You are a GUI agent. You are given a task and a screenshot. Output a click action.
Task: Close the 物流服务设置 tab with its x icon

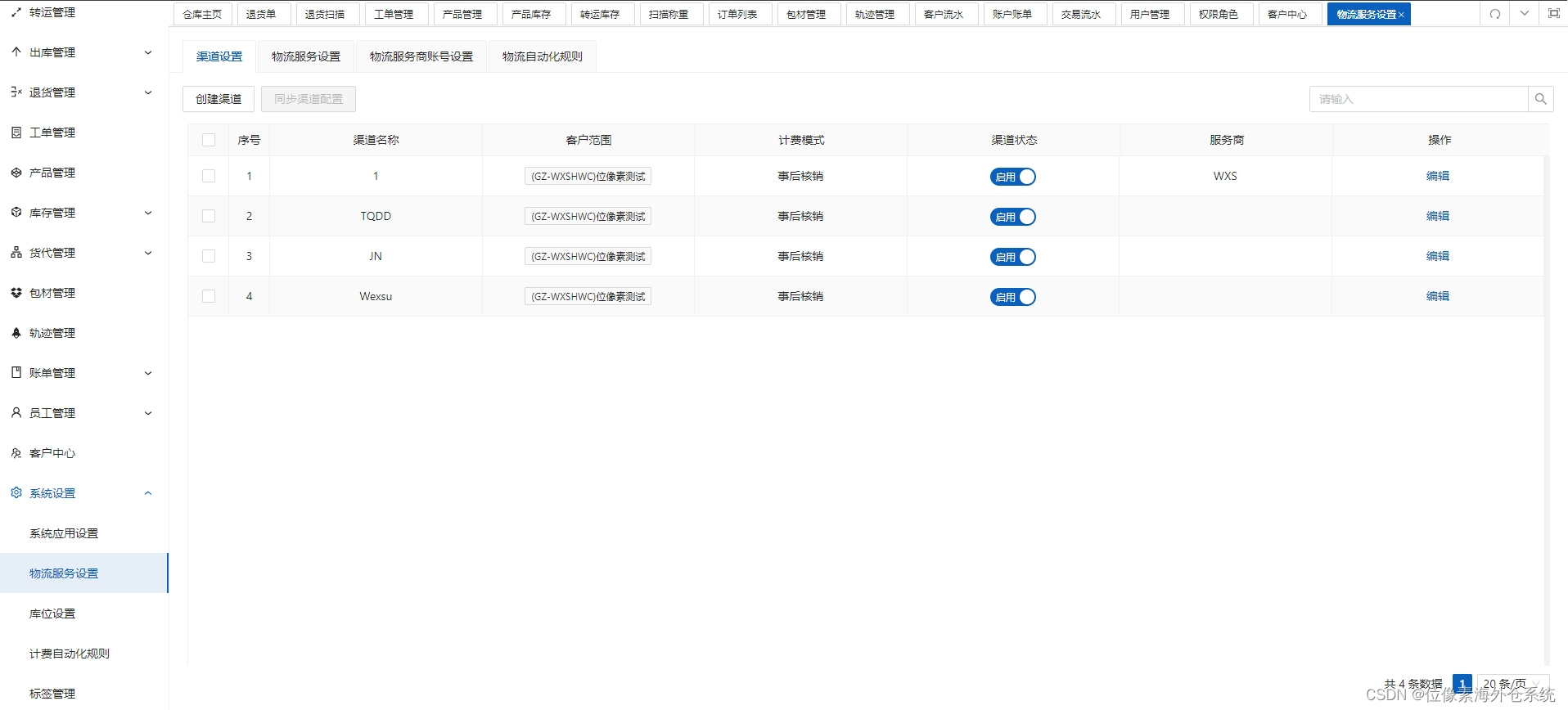point(1401,15)
